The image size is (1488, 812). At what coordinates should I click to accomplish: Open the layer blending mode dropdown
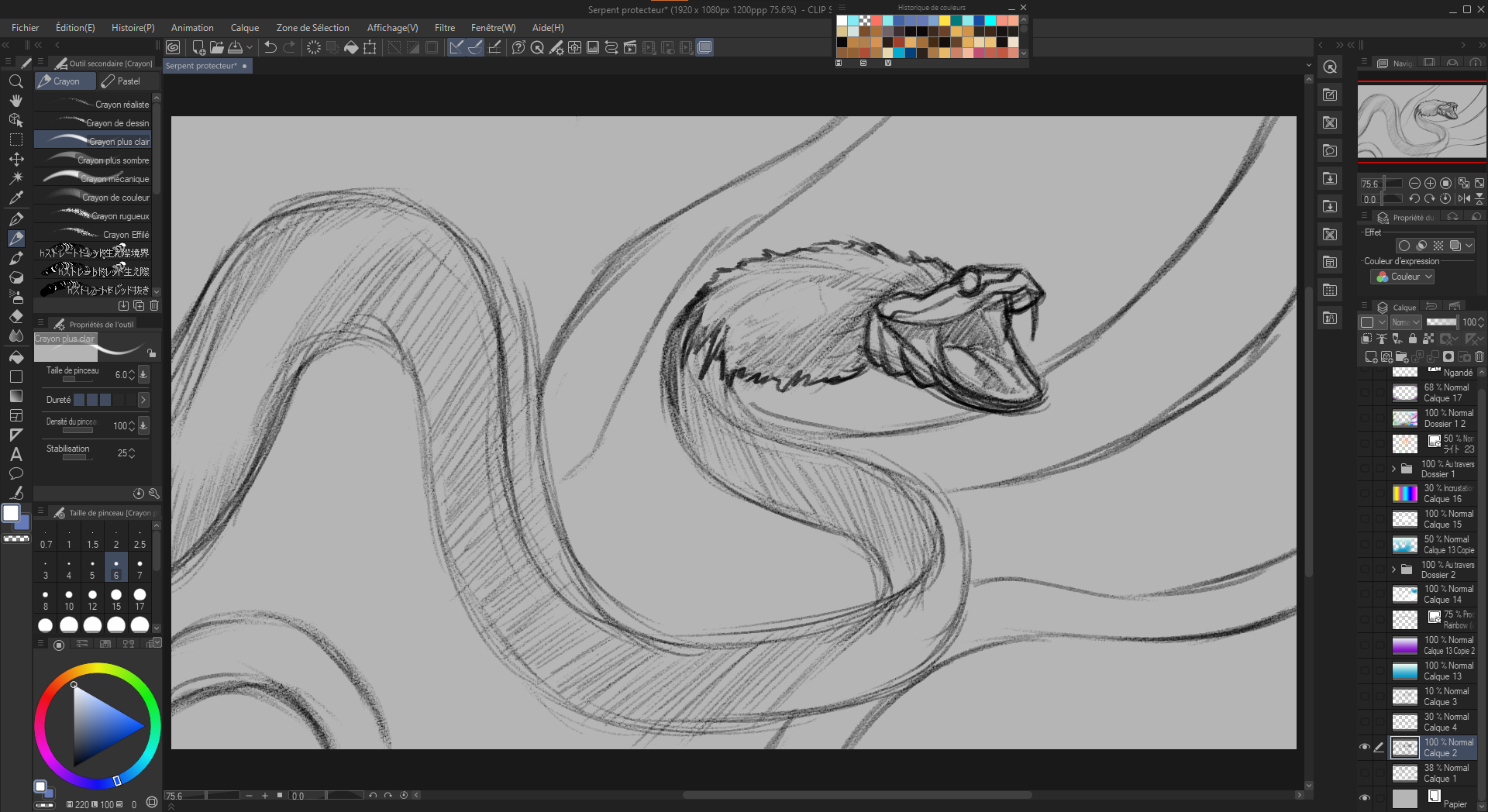tap(1405, 322)
